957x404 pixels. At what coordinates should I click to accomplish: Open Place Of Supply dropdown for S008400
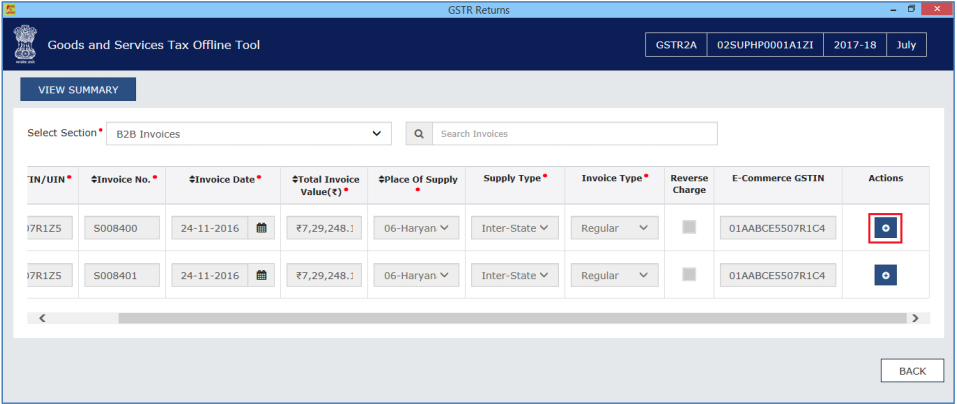point(416,228)
